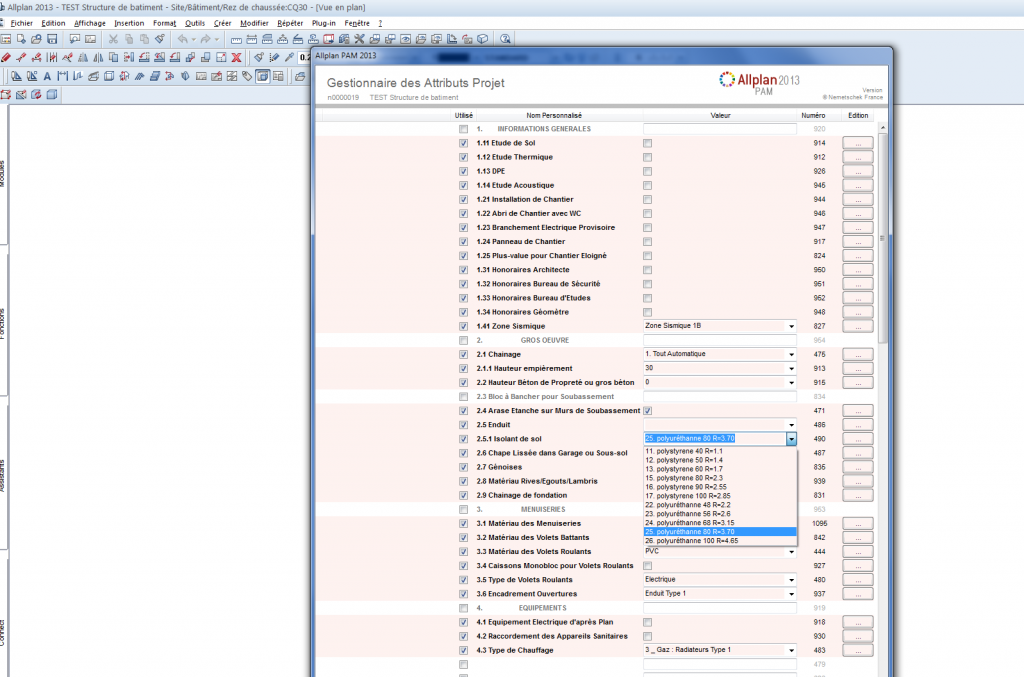Select the letter A text tool
Screen dimensions: 1024x677
pyautogui.click(x=47, y=76)
